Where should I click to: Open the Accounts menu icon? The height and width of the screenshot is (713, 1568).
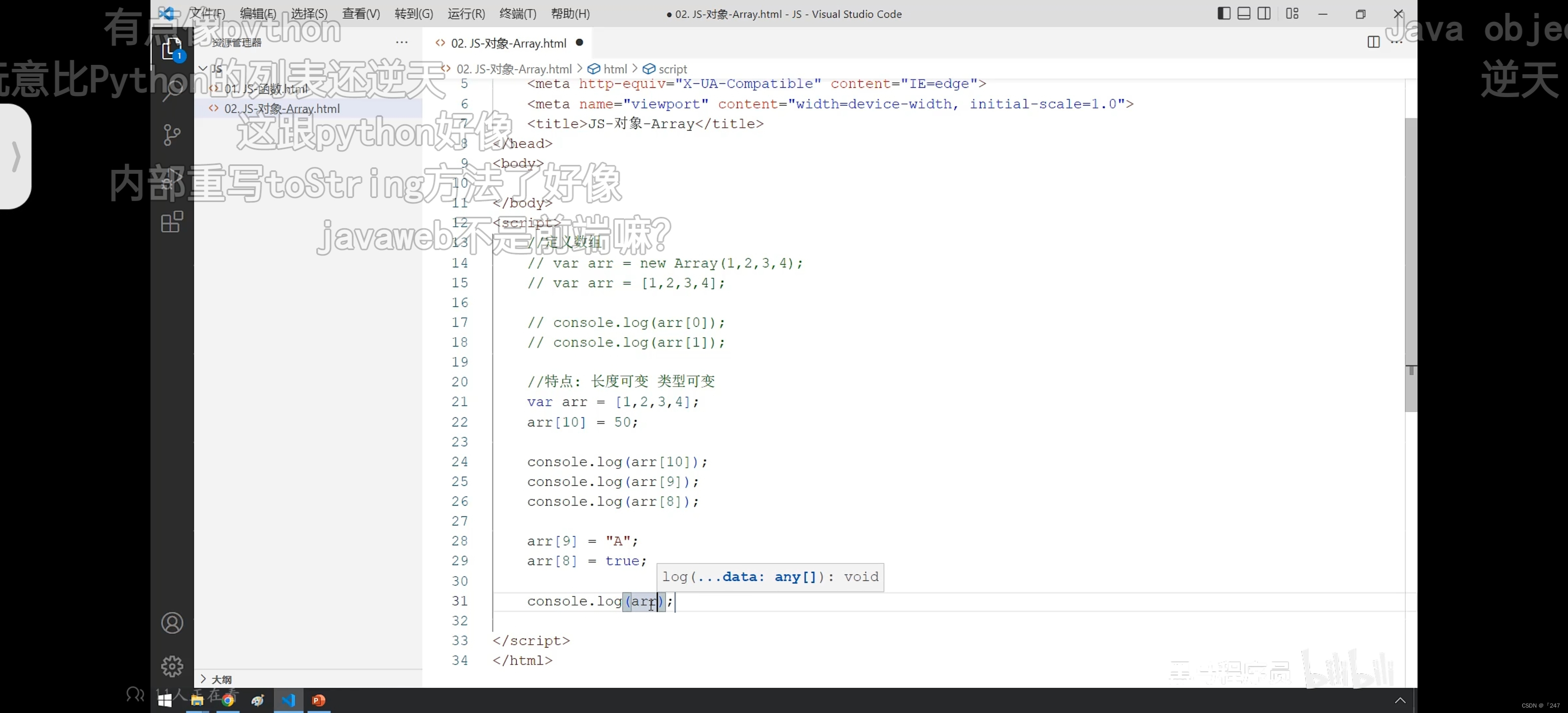(172, 623)
